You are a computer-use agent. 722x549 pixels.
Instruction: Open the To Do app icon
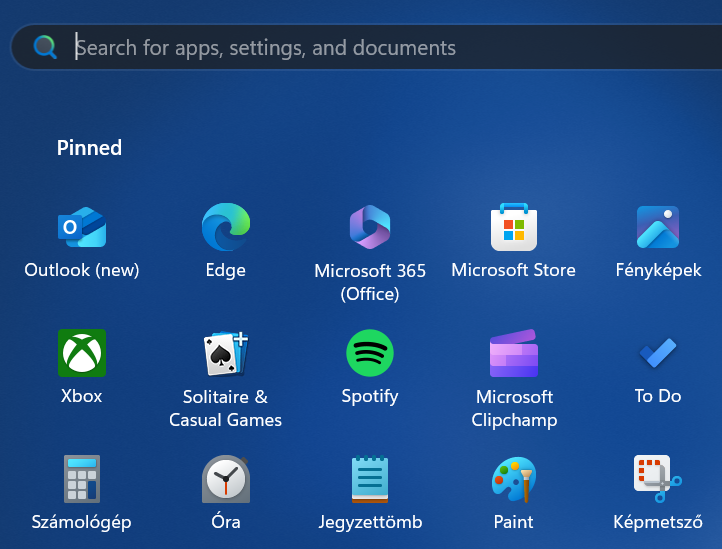tap(658, 353)
